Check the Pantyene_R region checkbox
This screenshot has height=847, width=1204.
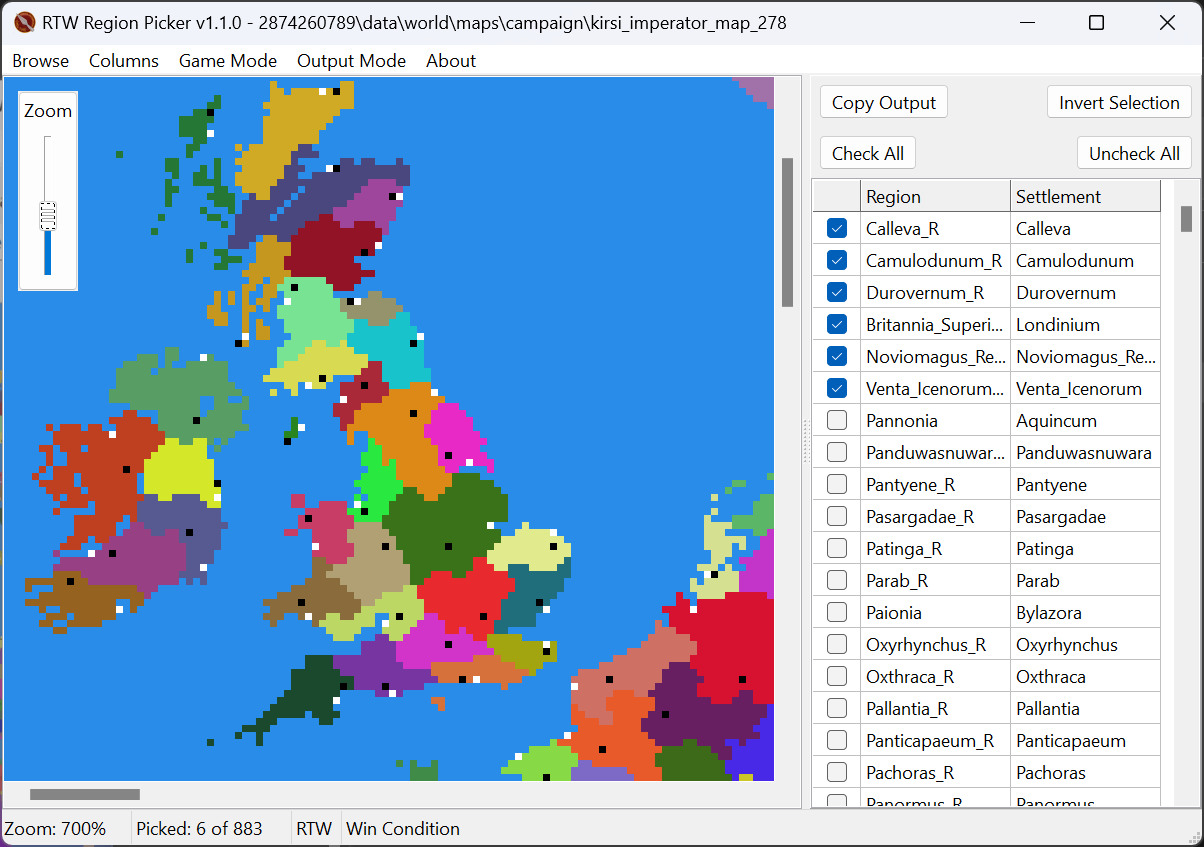tap(837, 485)
